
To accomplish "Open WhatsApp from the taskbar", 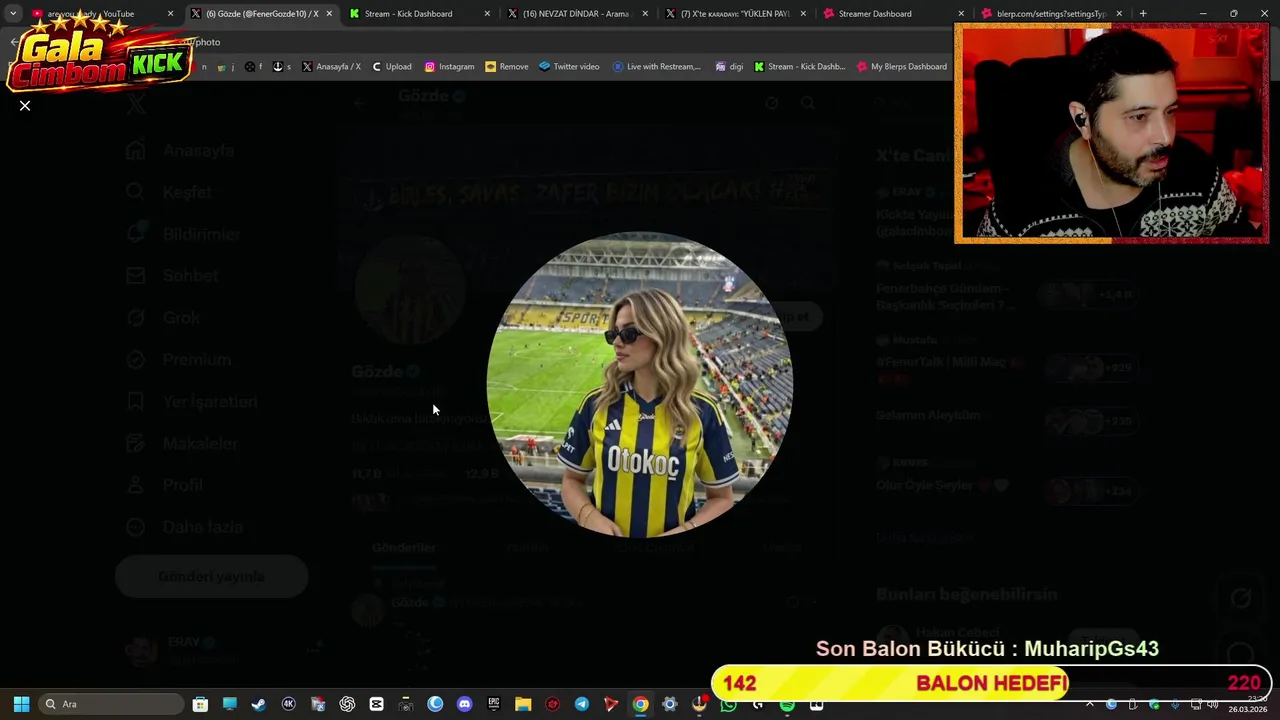I will coord(728,704).
